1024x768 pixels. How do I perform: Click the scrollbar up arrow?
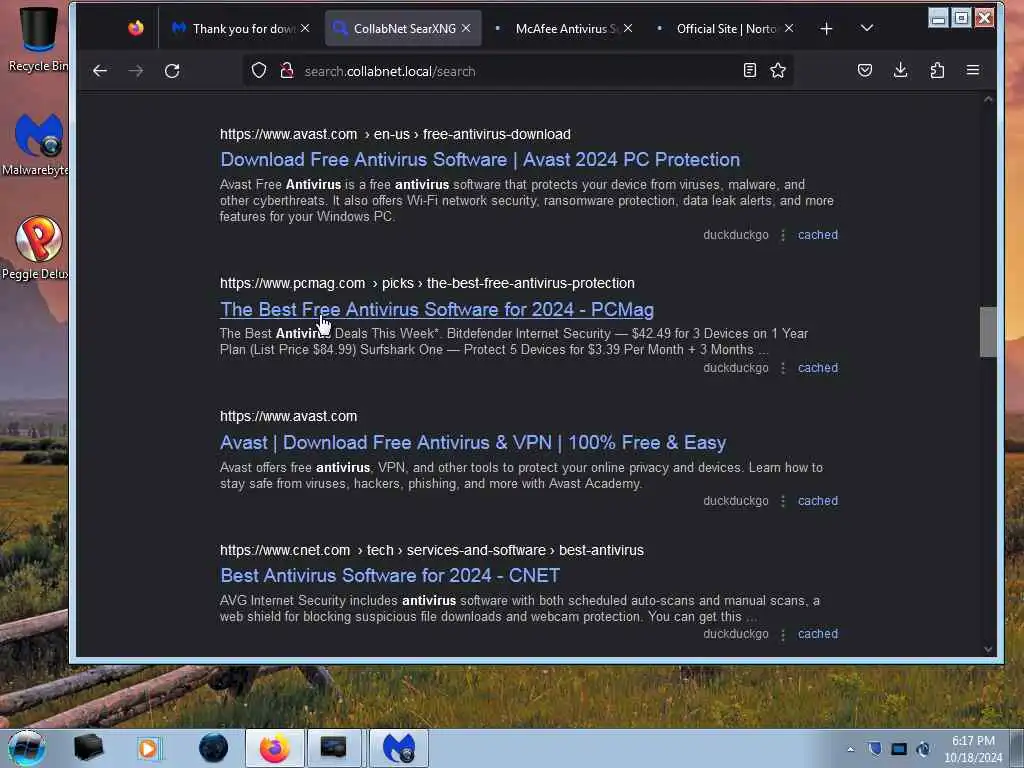tap(988, 100)
